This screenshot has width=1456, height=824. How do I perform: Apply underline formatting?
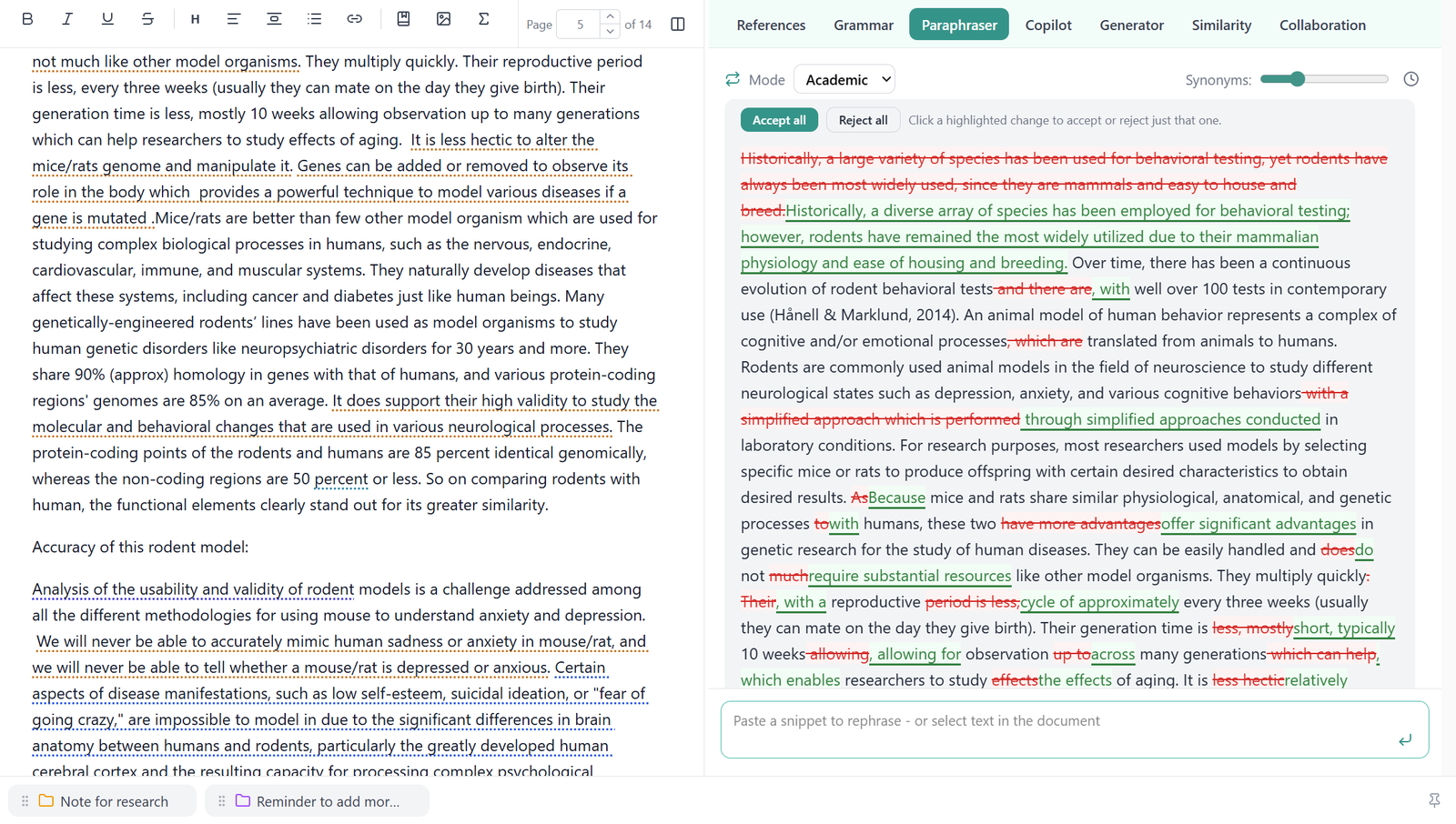point(107,19)
